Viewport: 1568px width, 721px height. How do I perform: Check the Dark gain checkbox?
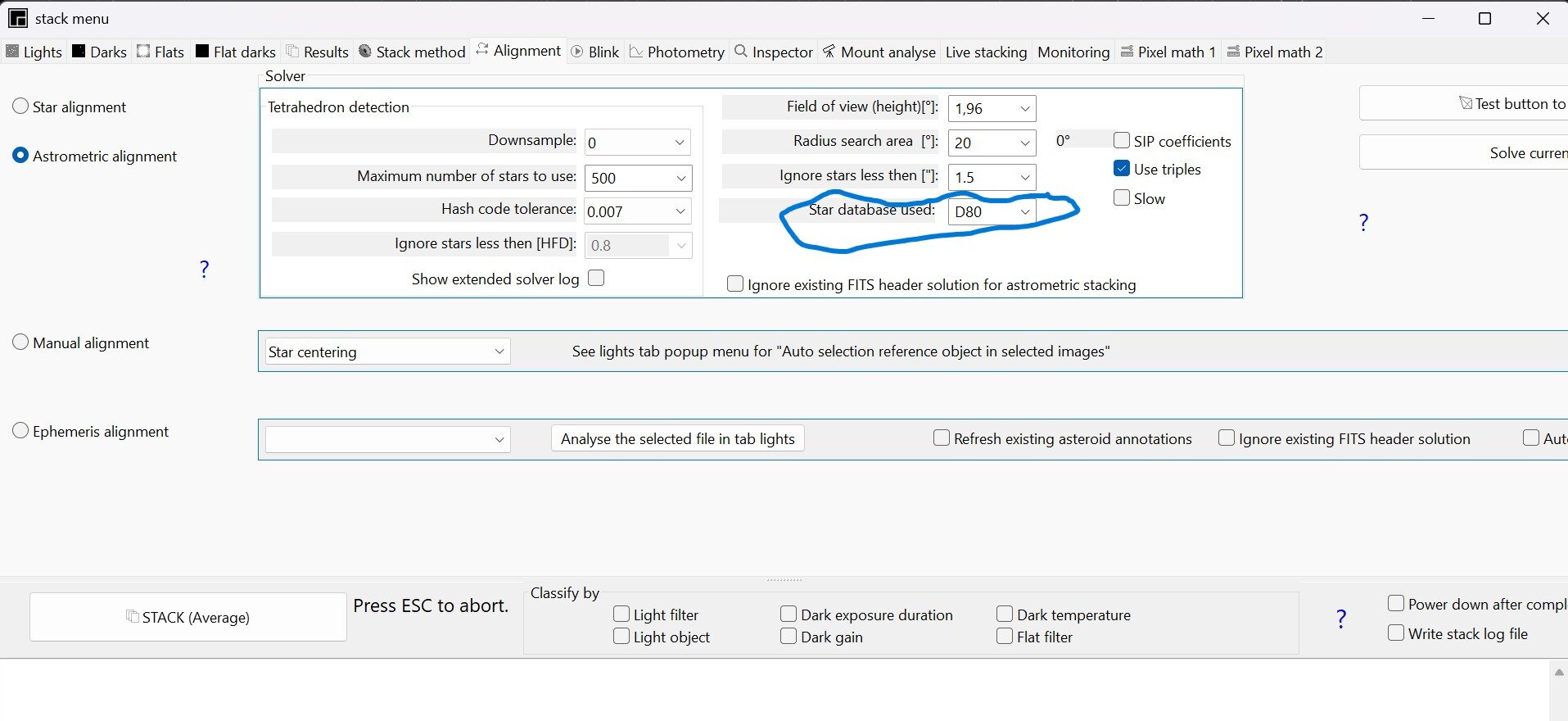[x=789, y=637]
